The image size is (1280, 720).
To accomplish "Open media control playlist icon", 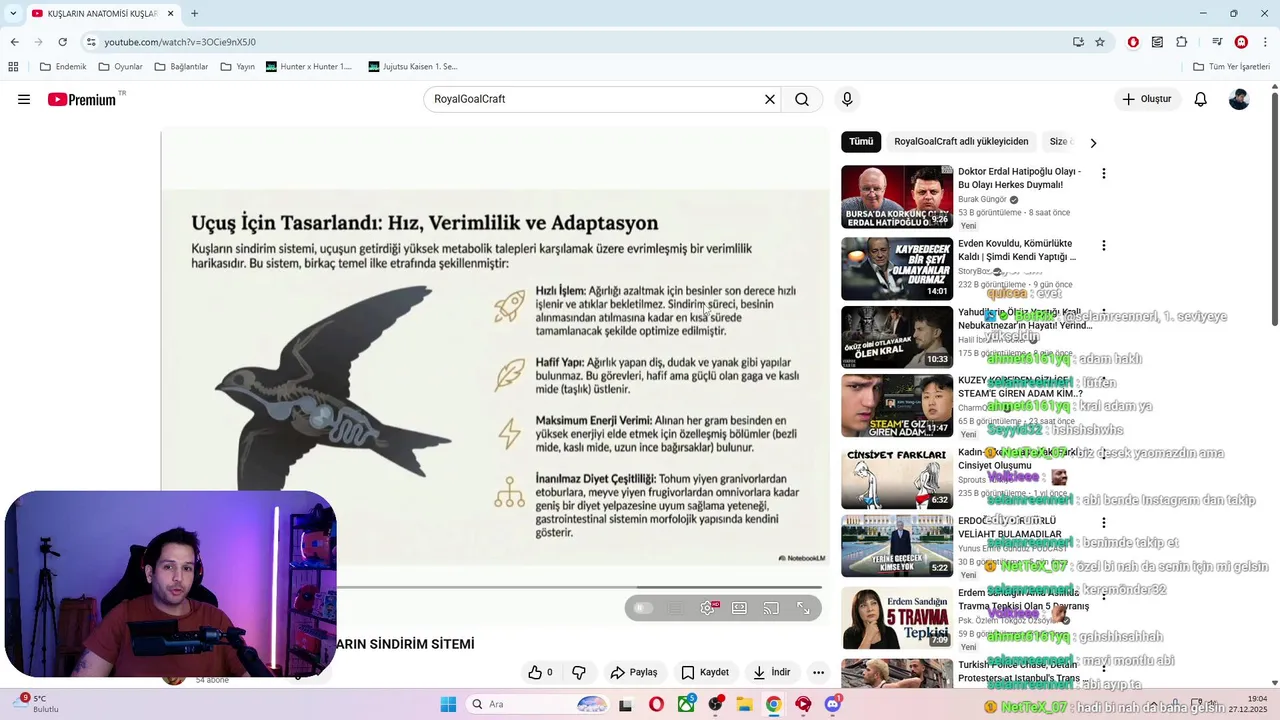I will pos(1217,42).
